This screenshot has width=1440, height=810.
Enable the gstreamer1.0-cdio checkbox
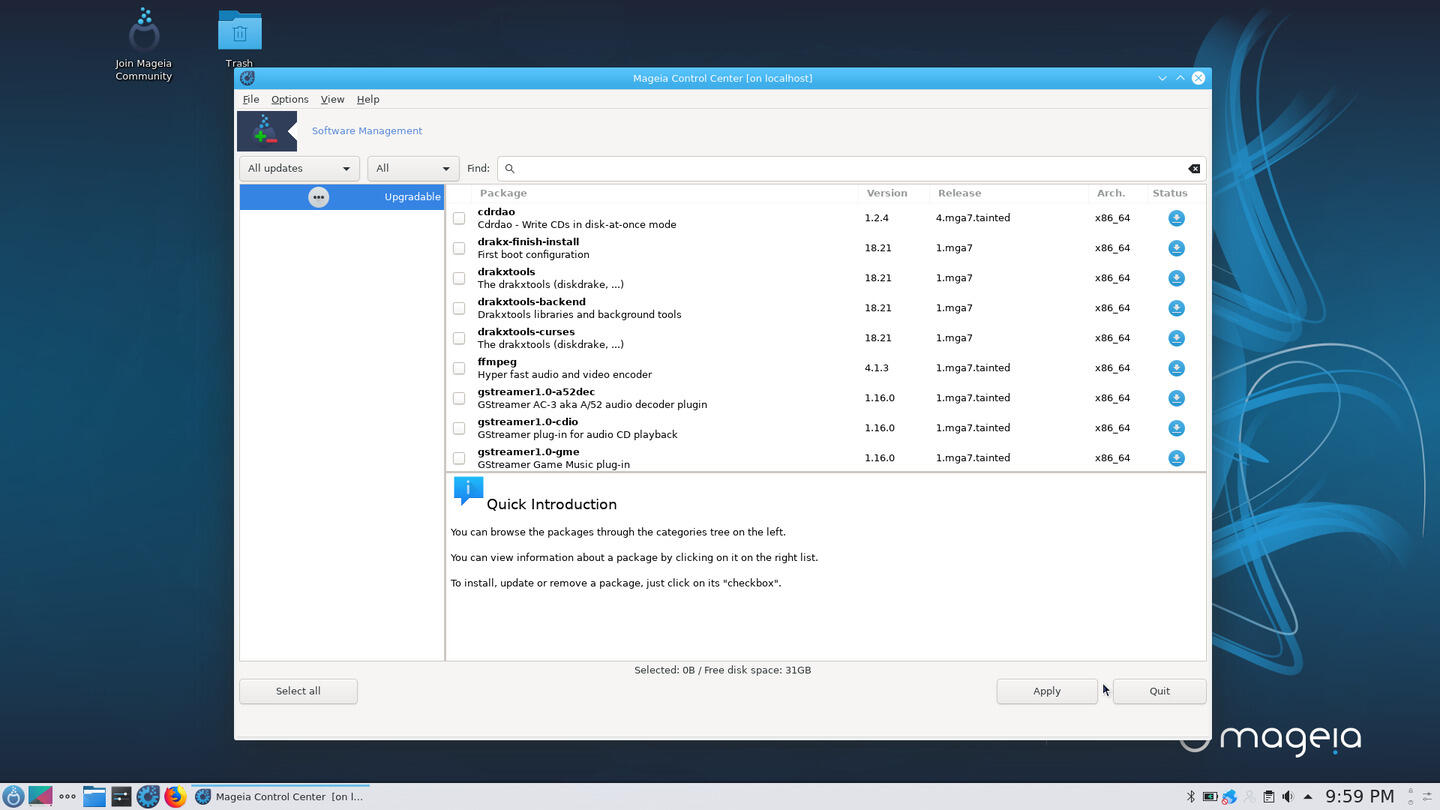pos(459,428)
